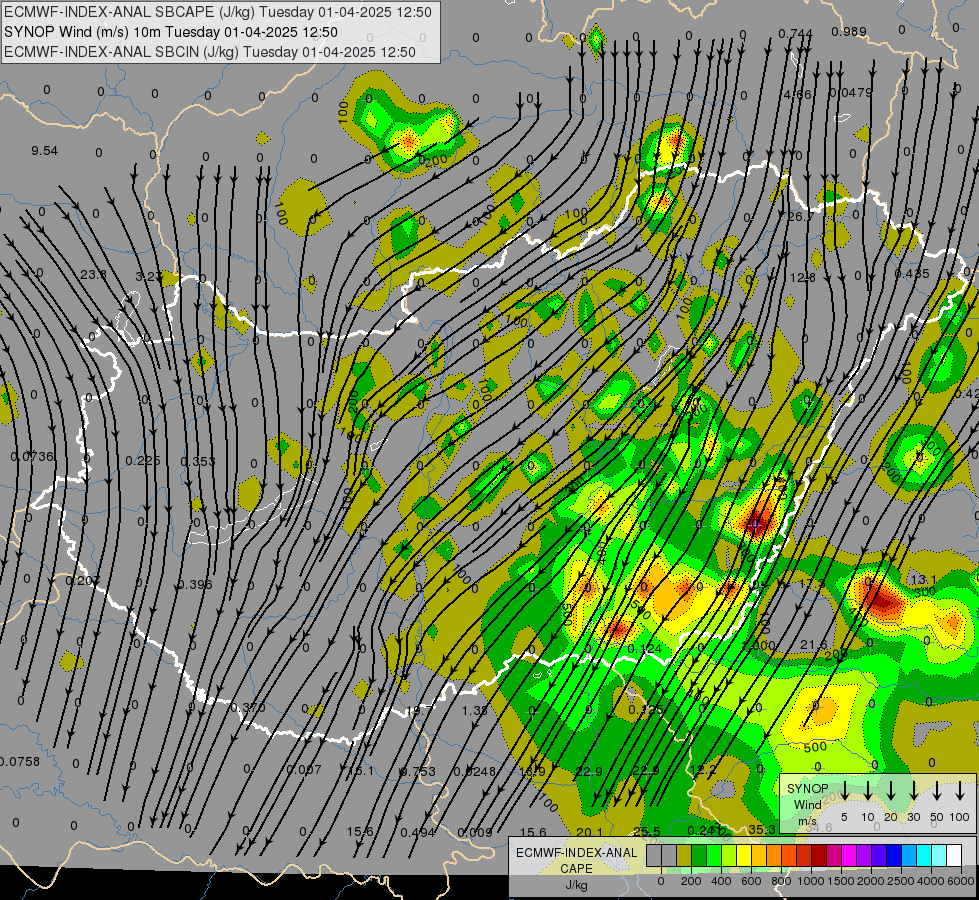The height and width of the screenshot is (900, 979).
Task: Click the 0.353 station value
Action: click(x=197, y=461)
